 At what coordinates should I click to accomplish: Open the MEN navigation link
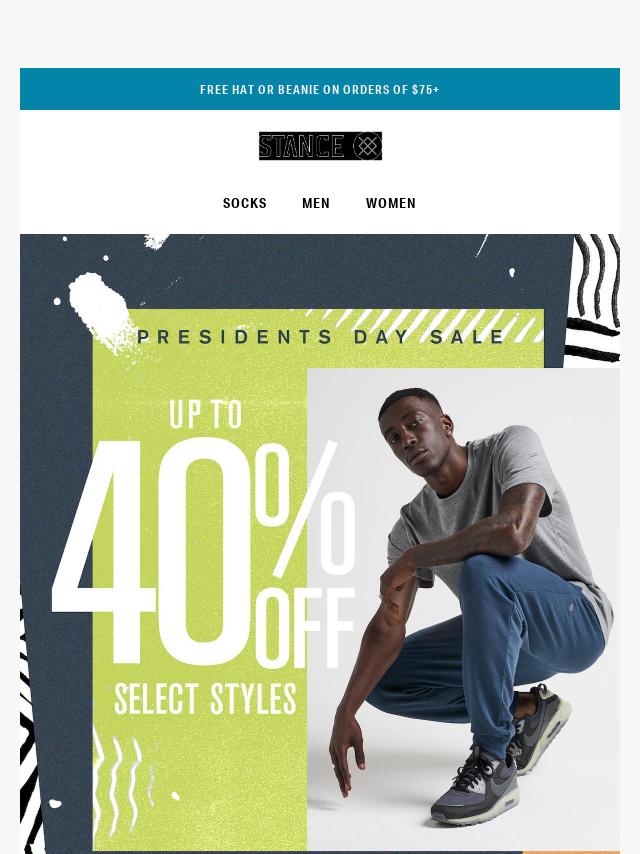pos(316,203)
